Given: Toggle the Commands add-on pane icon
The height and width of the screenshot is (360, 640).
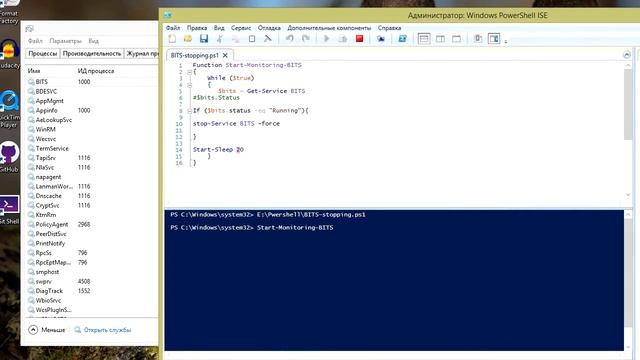Looking at the screenshot, I should click(x=494, y=39).
